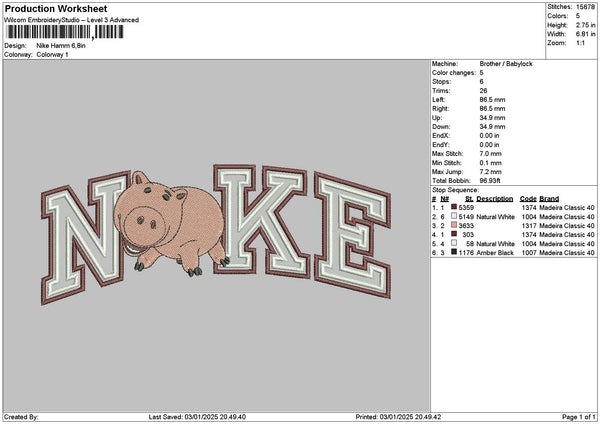Click the Production Worksheet heading
The width and height of the screenshot is (600, 424).
56,8
